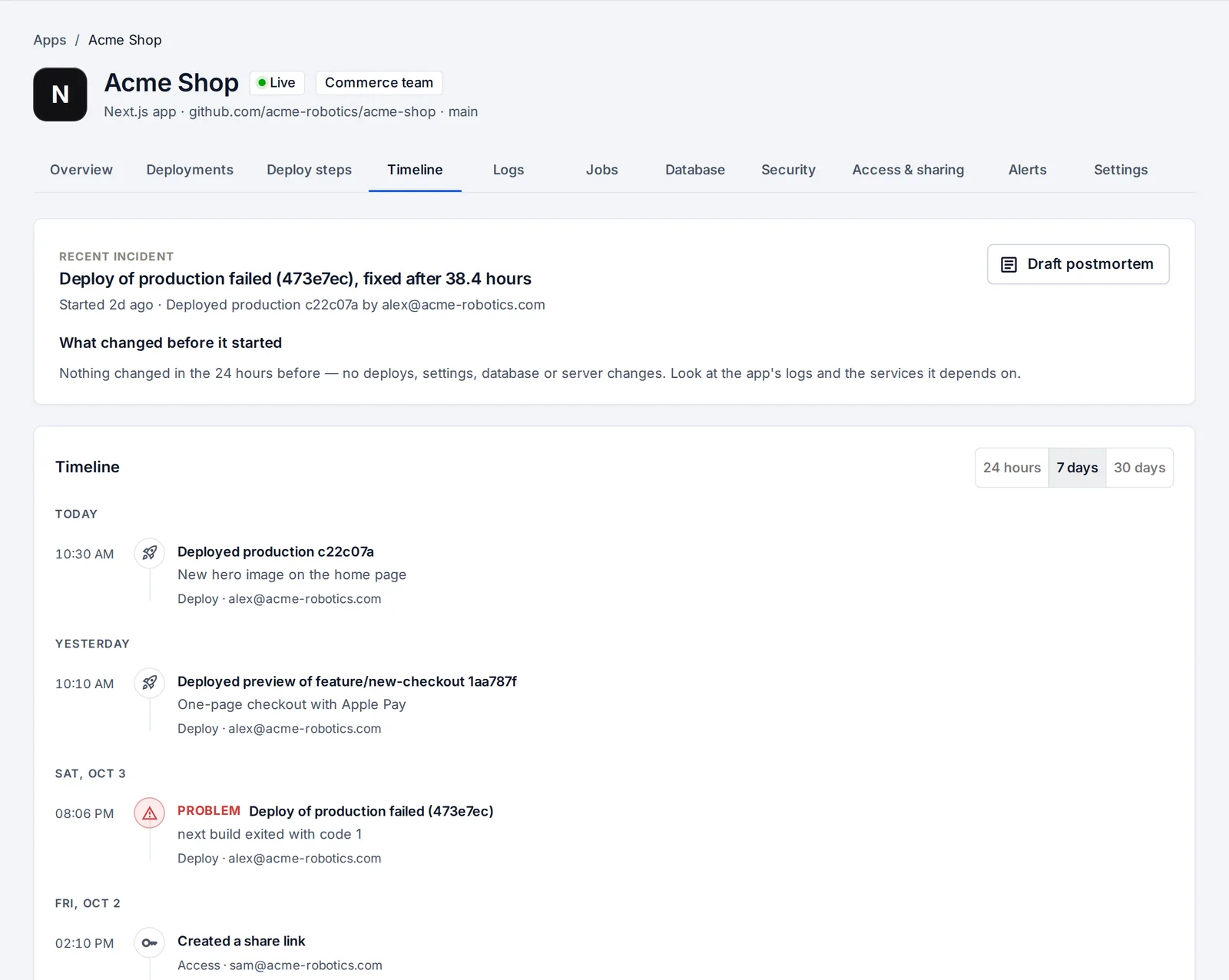The image size is (1229, 980).
Task: Select the 7 days timeline range
Action: pyautogui.click(x=1077, y=468)
